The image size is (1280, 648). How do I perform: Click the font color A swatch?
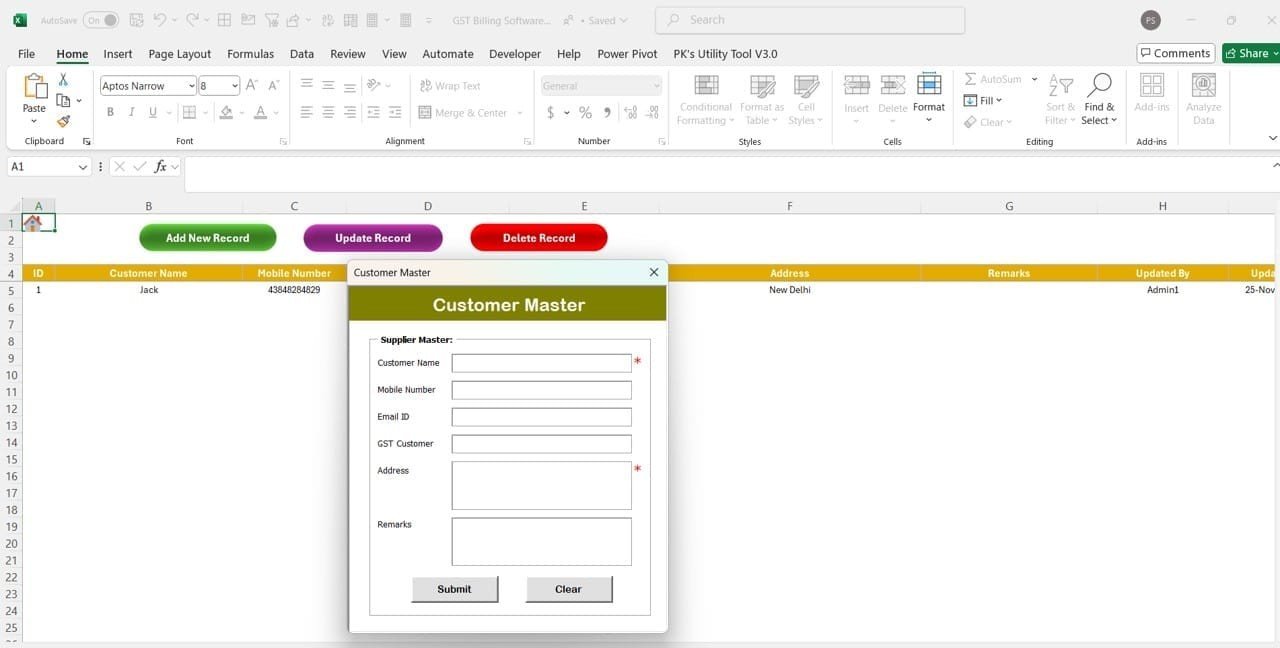(260, 113)
